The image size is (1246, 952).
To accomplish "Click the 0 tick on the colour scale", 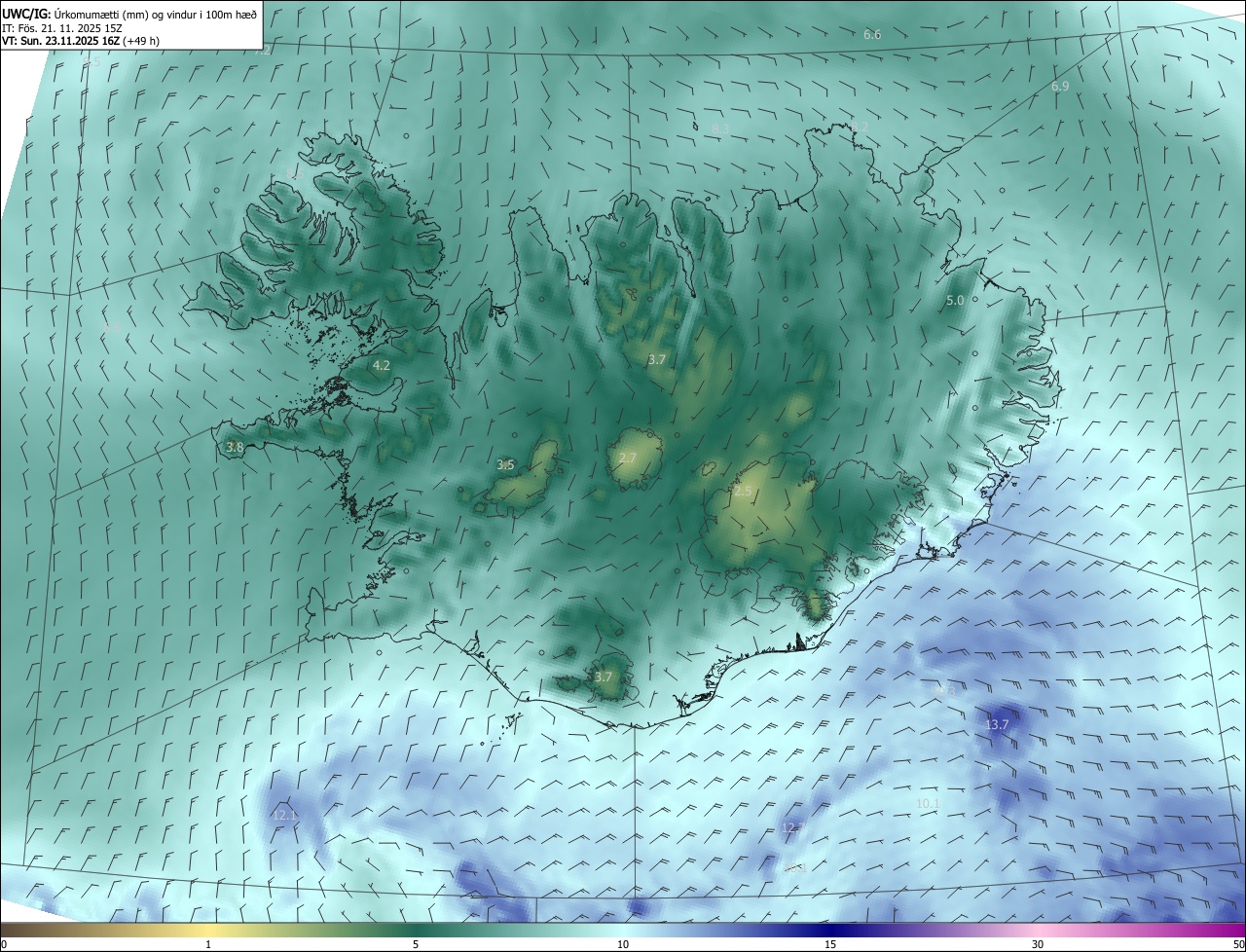I will [x=4, y=944].
